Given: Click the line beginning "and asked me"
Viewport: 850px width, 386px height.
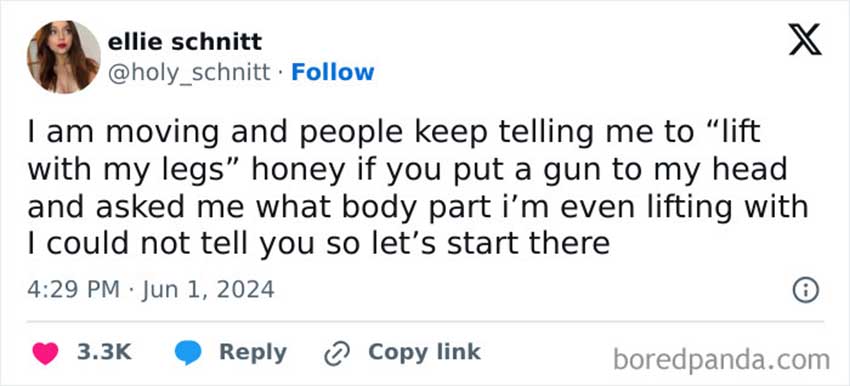Looking at the screenshot, I should (x=417, y=207).
